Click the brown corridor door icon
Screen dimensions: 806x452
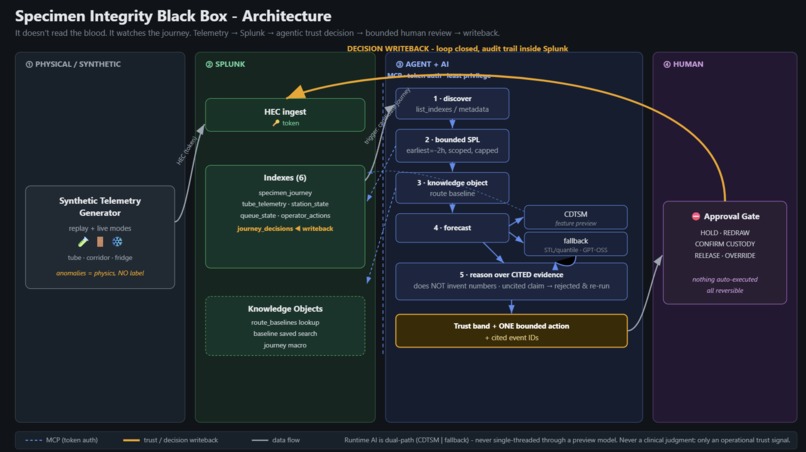pos(100,242)
